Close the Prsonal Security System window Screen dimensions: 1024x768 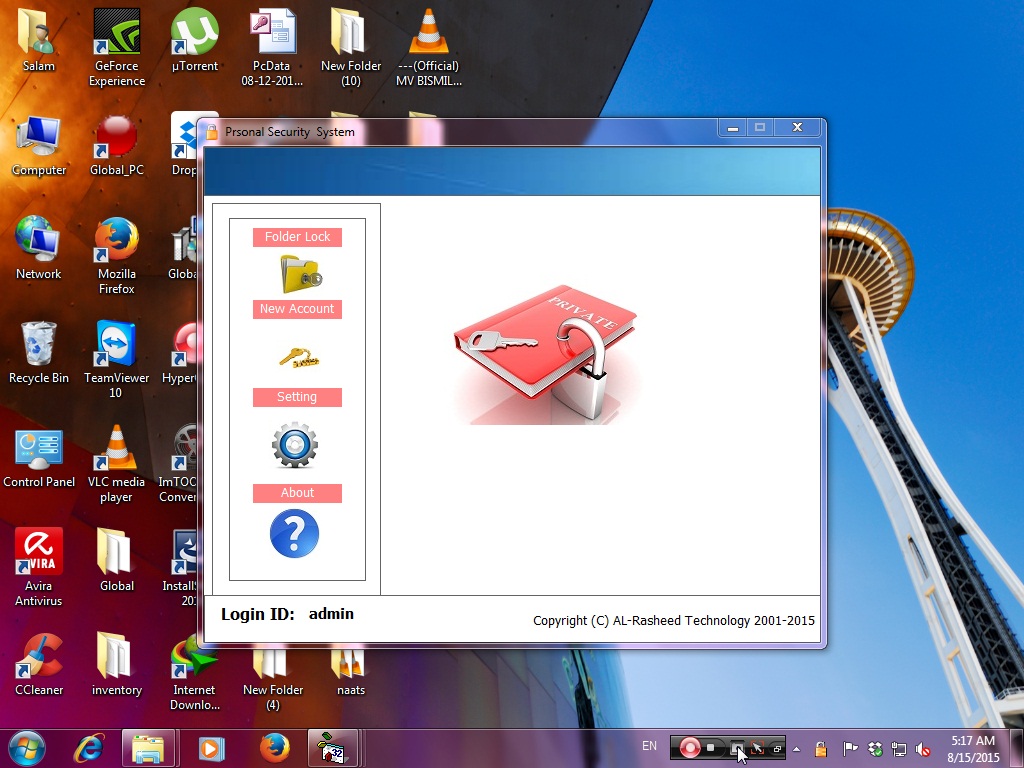pos(797,127)
